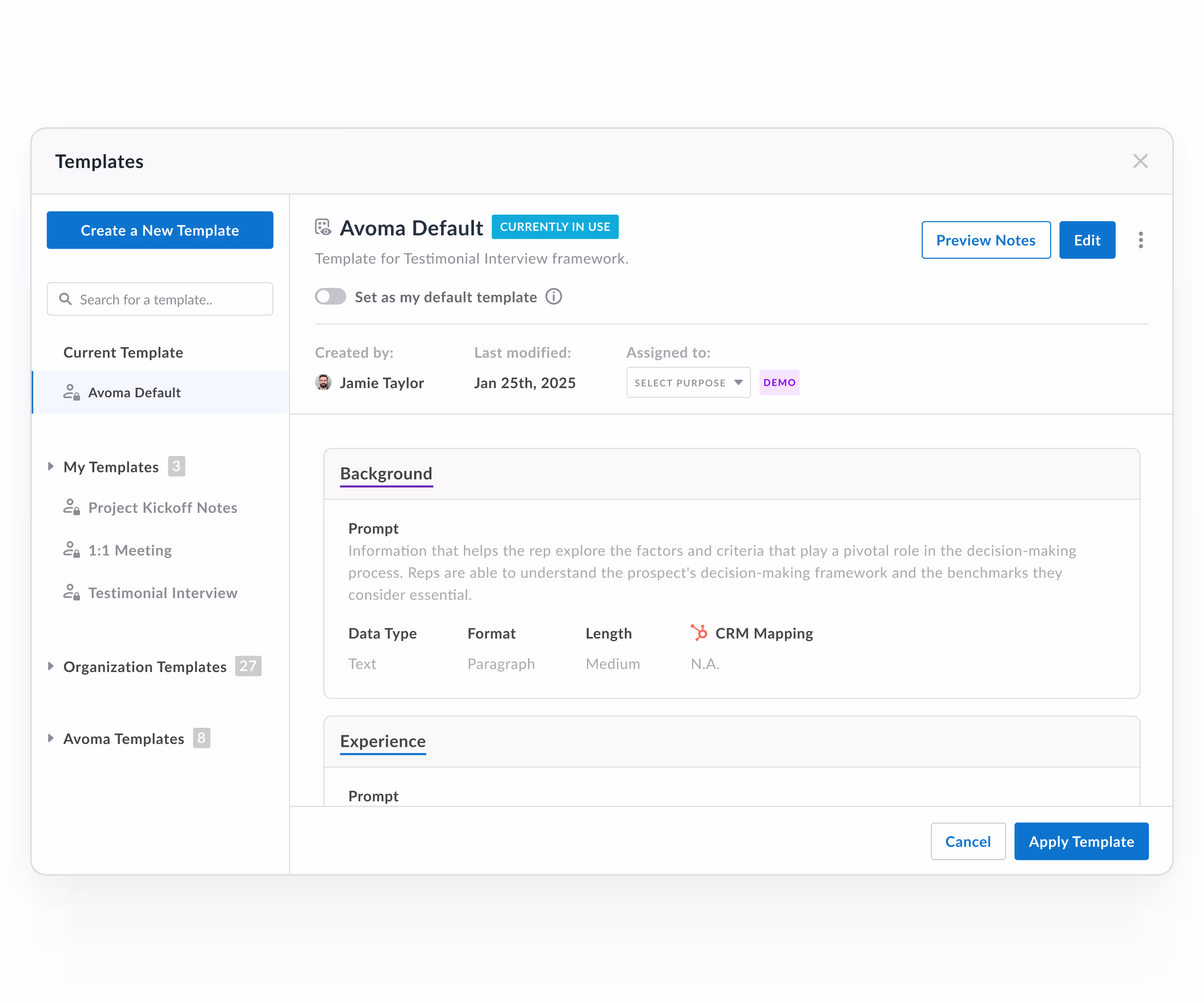The height and width of the screenshot is (1003, 1204).
Task: Click the Created by label
Action: tap(354, 352)
